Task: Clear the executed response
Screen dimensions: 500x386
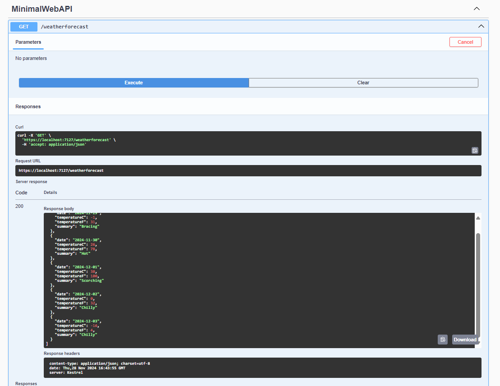Action: pos(363,83)
